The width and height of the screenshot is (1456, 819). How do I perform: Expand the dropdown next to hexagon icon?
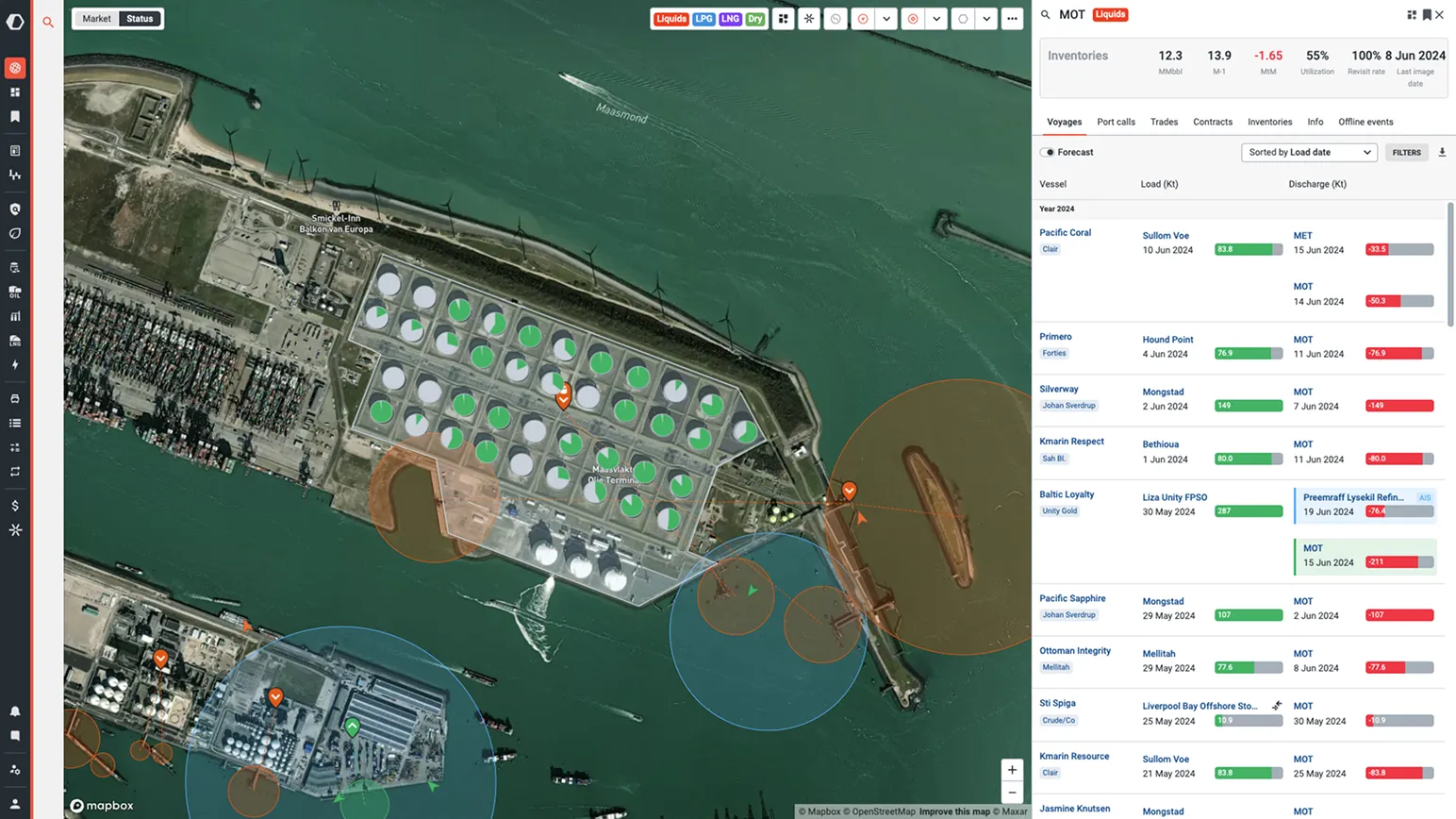[x=986, y=19]
